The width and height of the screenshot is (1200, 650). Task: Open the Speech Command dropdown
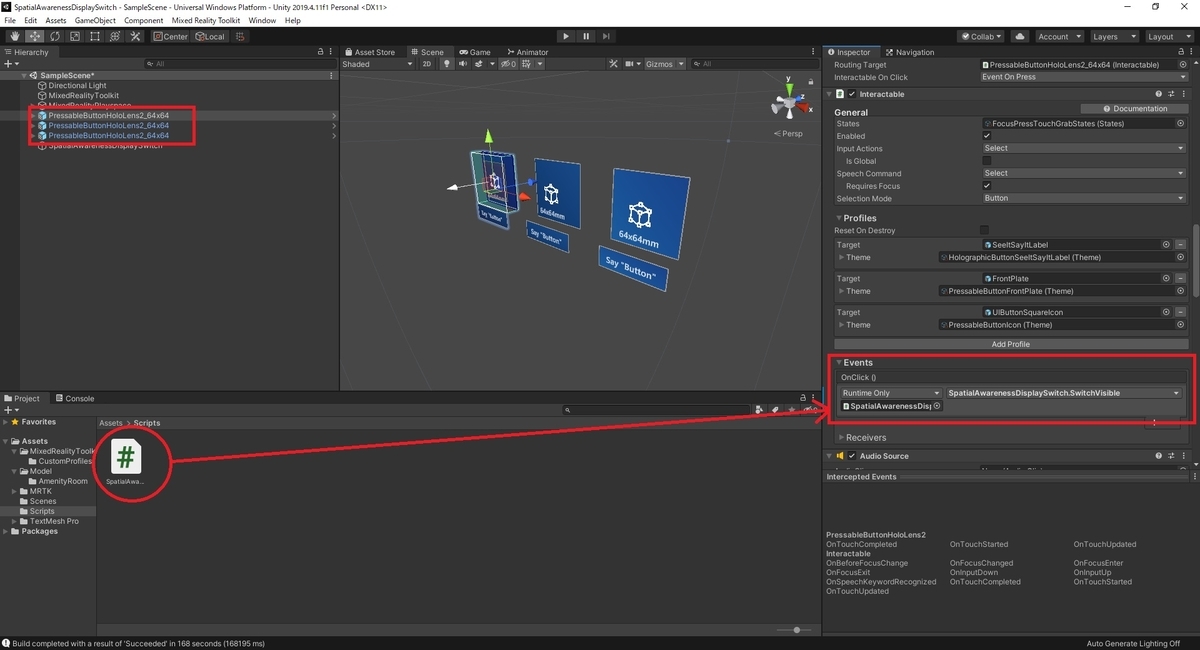[x=1083, y=173]
